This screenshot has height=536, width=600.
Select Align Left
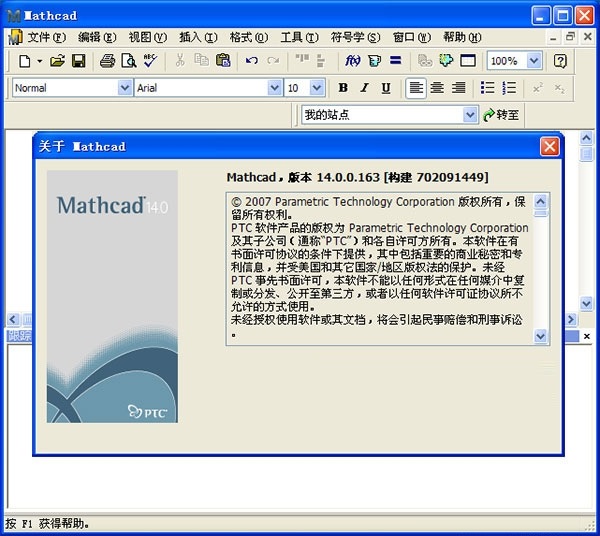click(x=416, y=88)
